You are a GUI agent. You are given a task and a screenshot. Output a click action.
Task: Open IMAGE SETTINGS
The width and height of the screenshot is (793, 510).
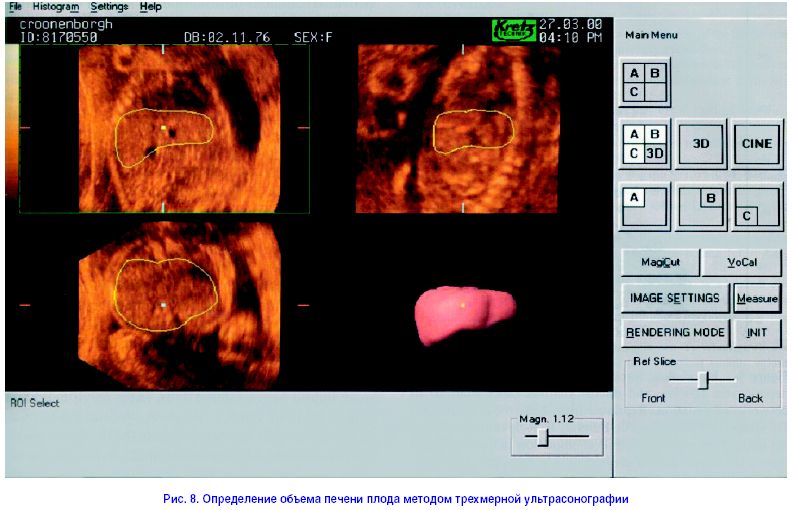click(674, 298)
